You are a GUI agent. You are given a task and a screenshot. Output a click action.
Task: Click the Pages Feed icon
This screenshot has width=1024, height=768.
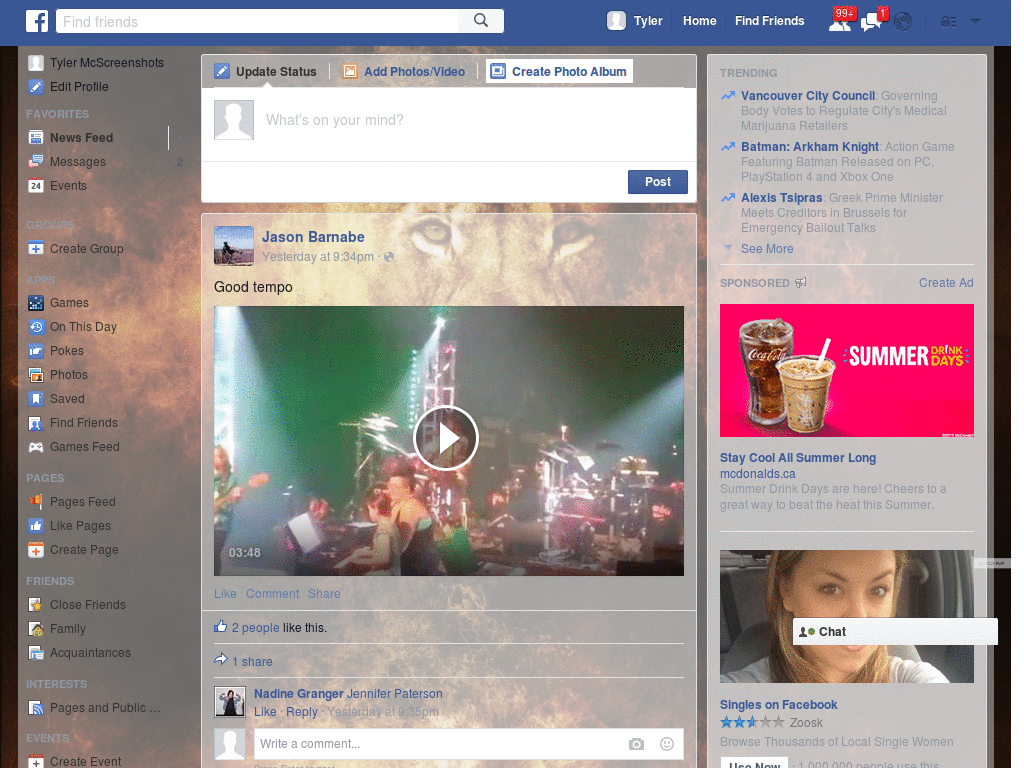pyautogui.click(x=36, y=502)
